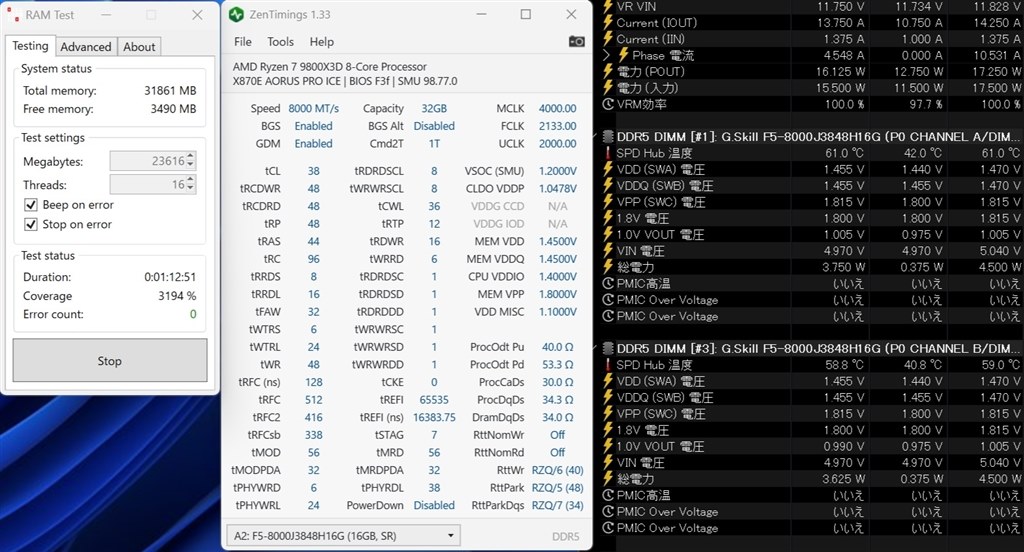
Task: Expand the Phase 電流 sensor row
Action: (606, 55)
